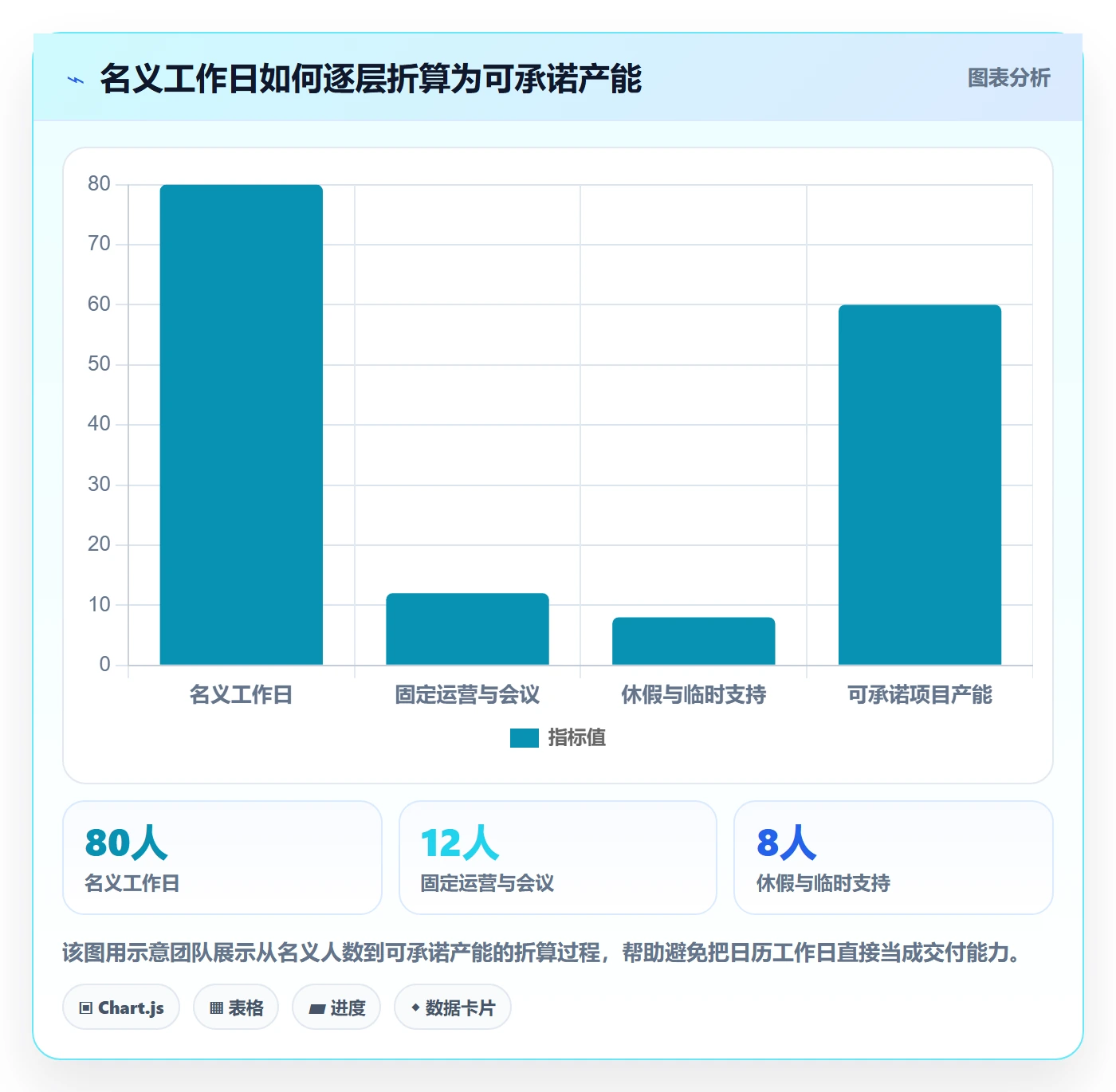Image resolution: width=1116 pixels, height=1092 pixels.
Task: Select the 休假与临时支持 bar in the chart
Action: (694, 641)
